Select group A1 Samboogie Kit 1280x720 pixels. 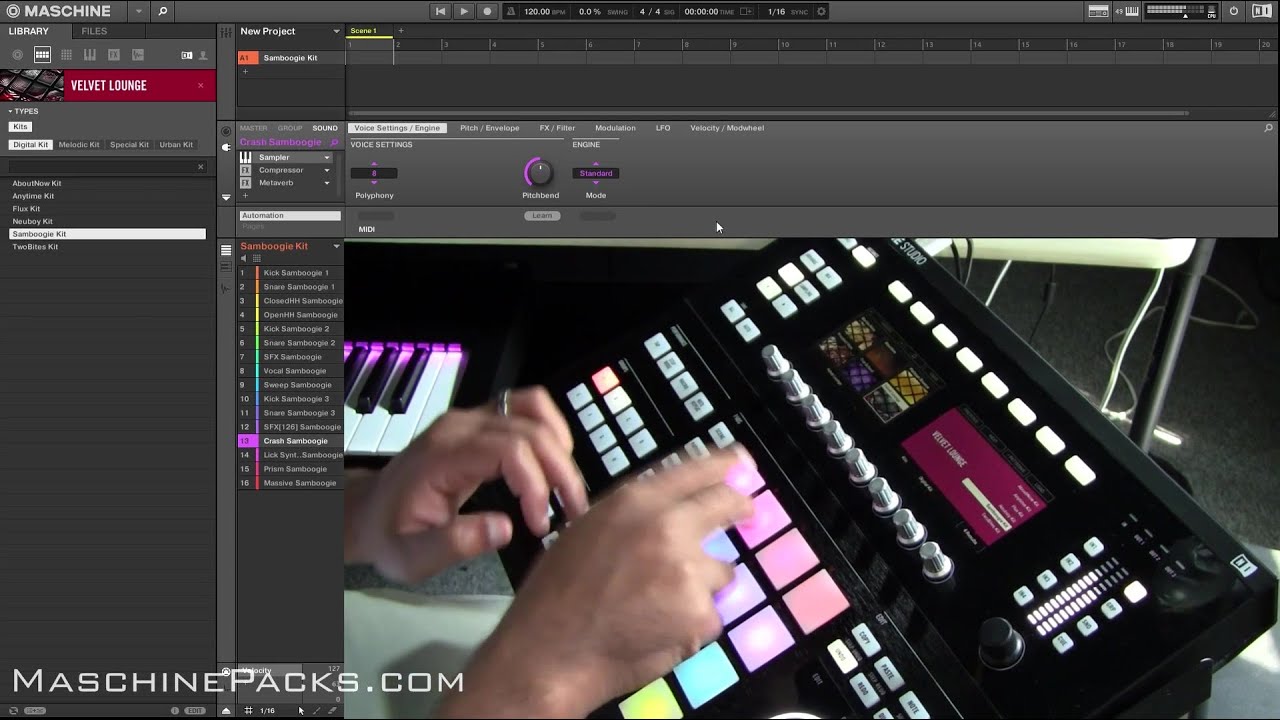click(291, 58)
